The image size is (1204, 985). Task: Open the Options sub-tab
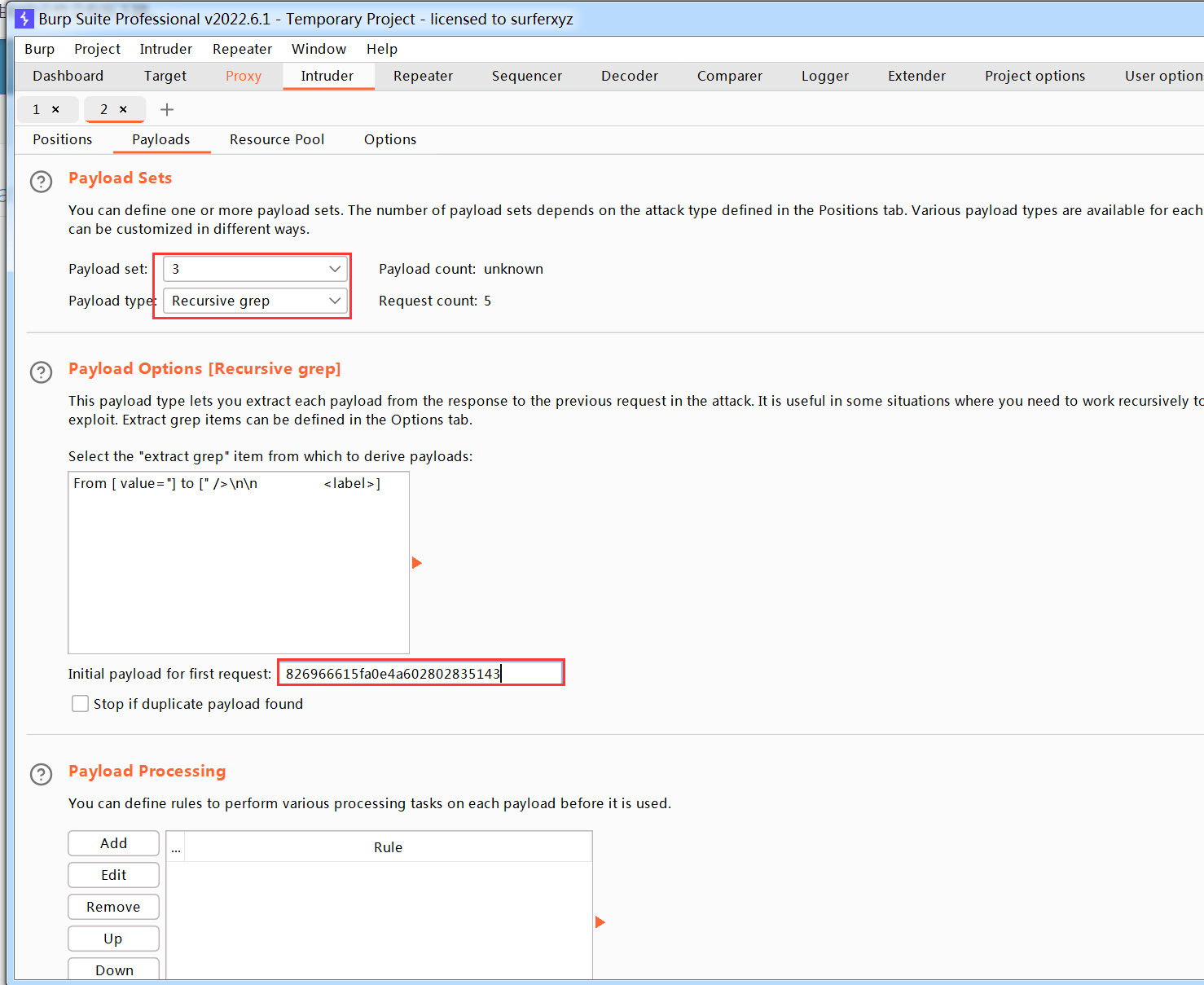click(x=389, y=139)
